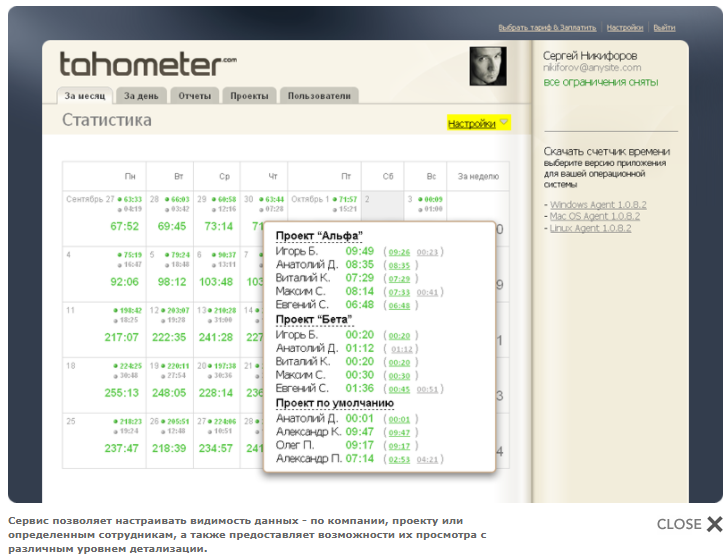
Task: Click 01:12 link for Анатолий Д. in Бета
Action: (x=401, y=350)
